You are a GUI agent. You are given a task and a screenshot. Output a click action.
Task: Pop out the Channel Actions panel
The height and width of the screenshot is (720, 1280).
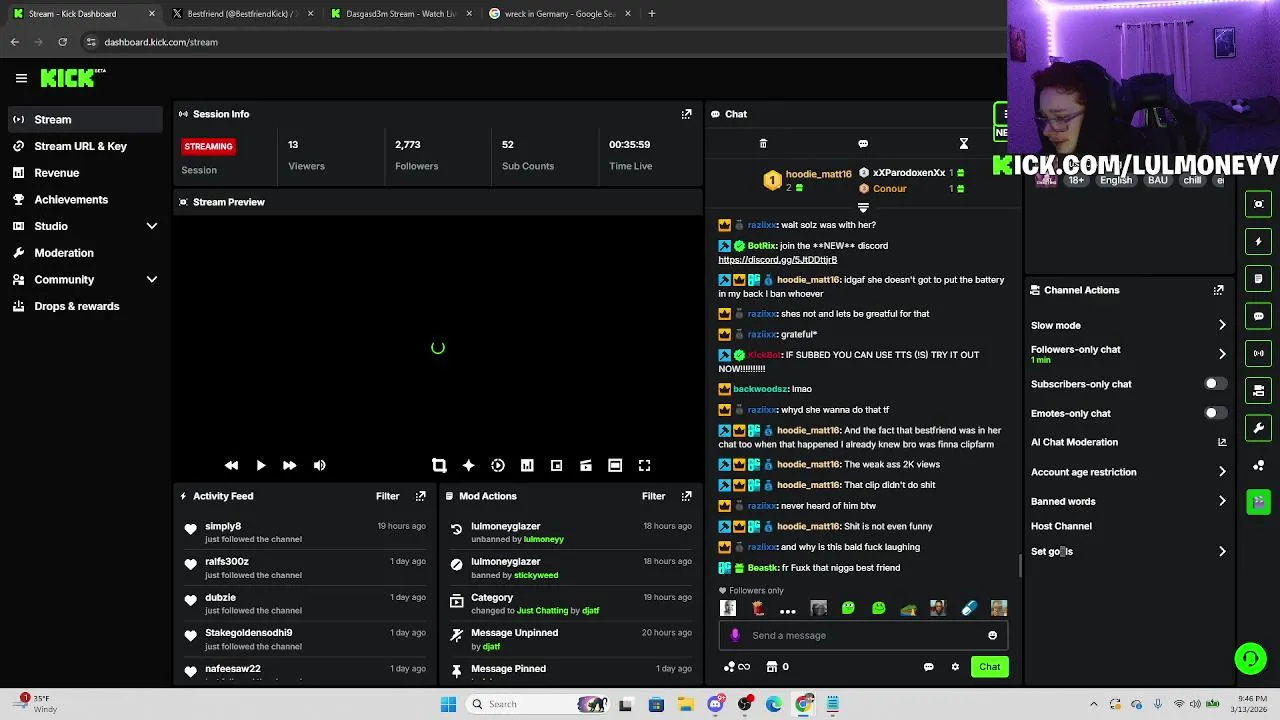point(1218,290)
